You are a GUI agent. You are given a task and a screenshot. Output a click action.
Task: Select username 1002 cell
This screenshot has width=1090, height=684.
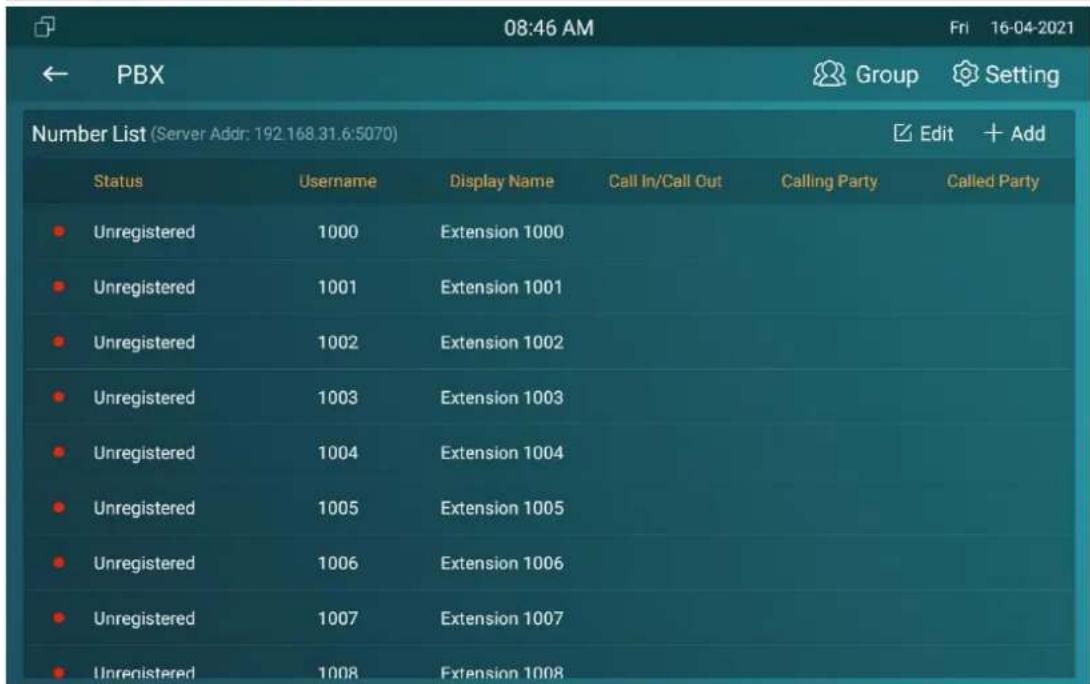[338, 343]
